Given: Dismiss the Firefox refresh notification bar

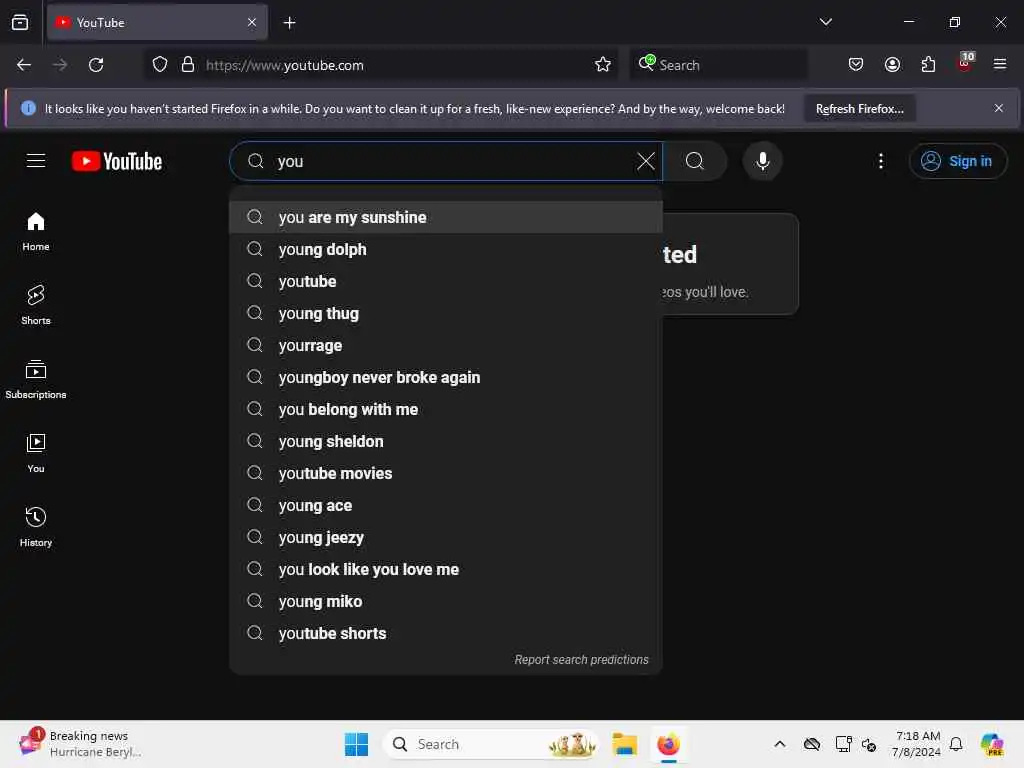Looking at the screenshot, I should pos(999,108).
